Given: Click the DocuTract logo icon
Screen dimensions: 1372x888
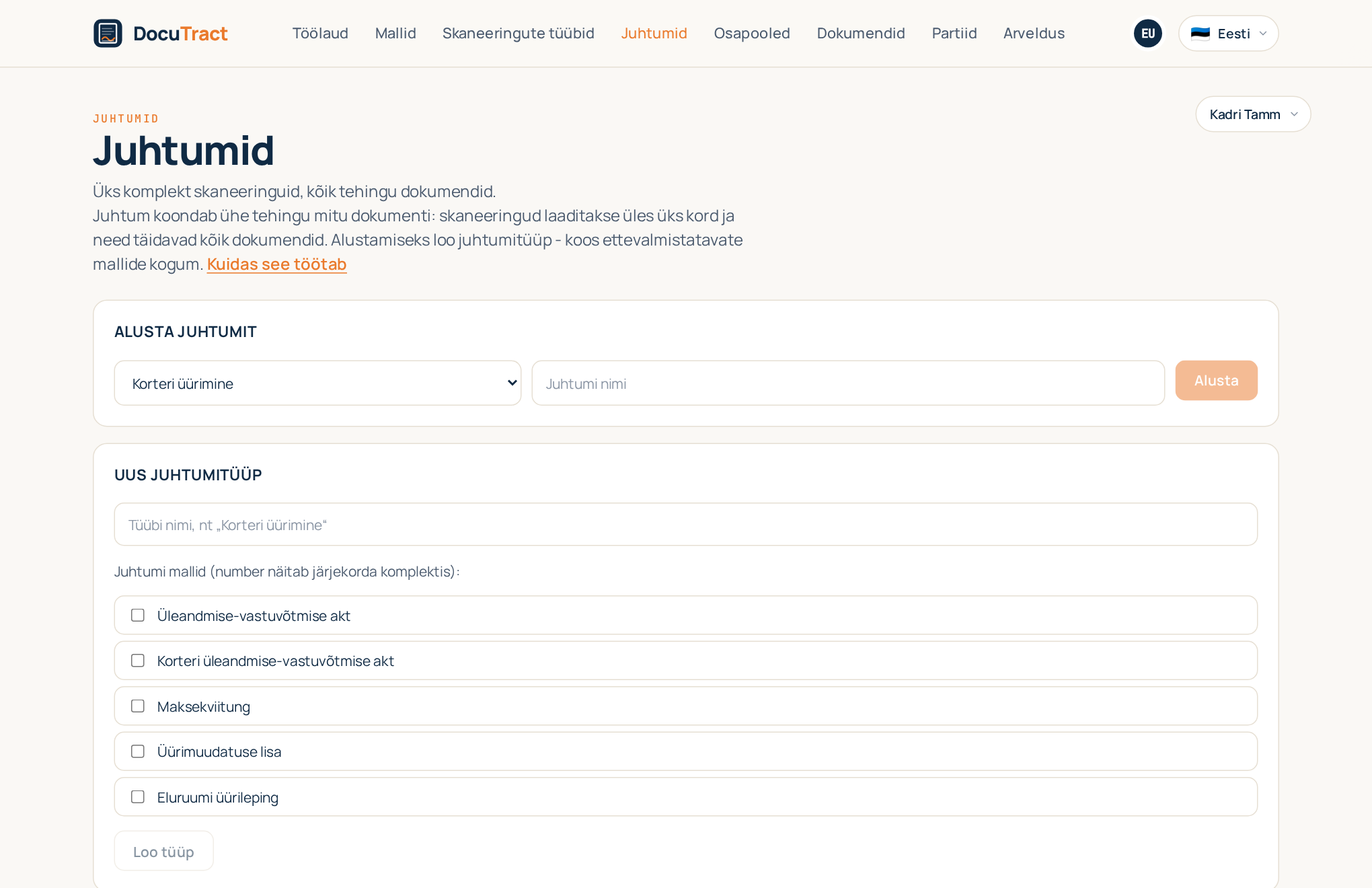Looking at the screenshot, I should [x=108, y=34].
